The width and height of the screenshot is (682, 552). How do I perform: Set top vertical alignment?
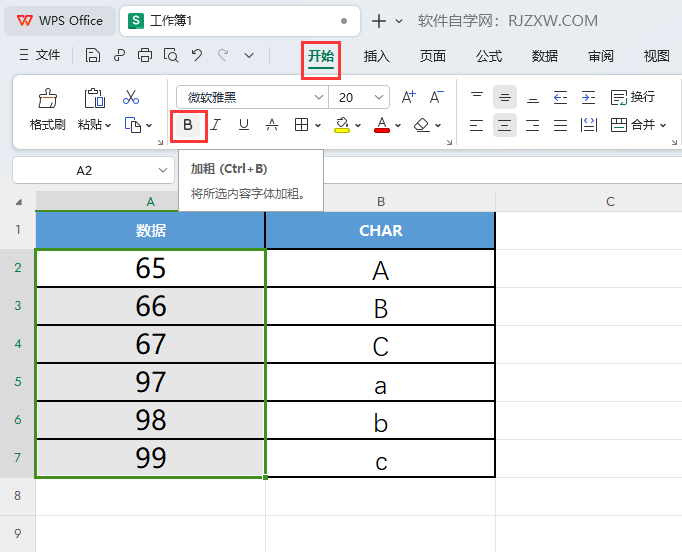pyautogui.click(x=477, y=97)
